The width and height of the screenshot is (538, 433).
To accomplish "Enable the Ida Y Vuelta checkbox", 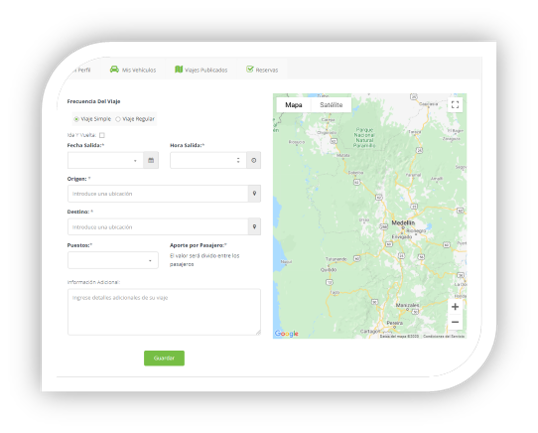I will click(102, 135).
